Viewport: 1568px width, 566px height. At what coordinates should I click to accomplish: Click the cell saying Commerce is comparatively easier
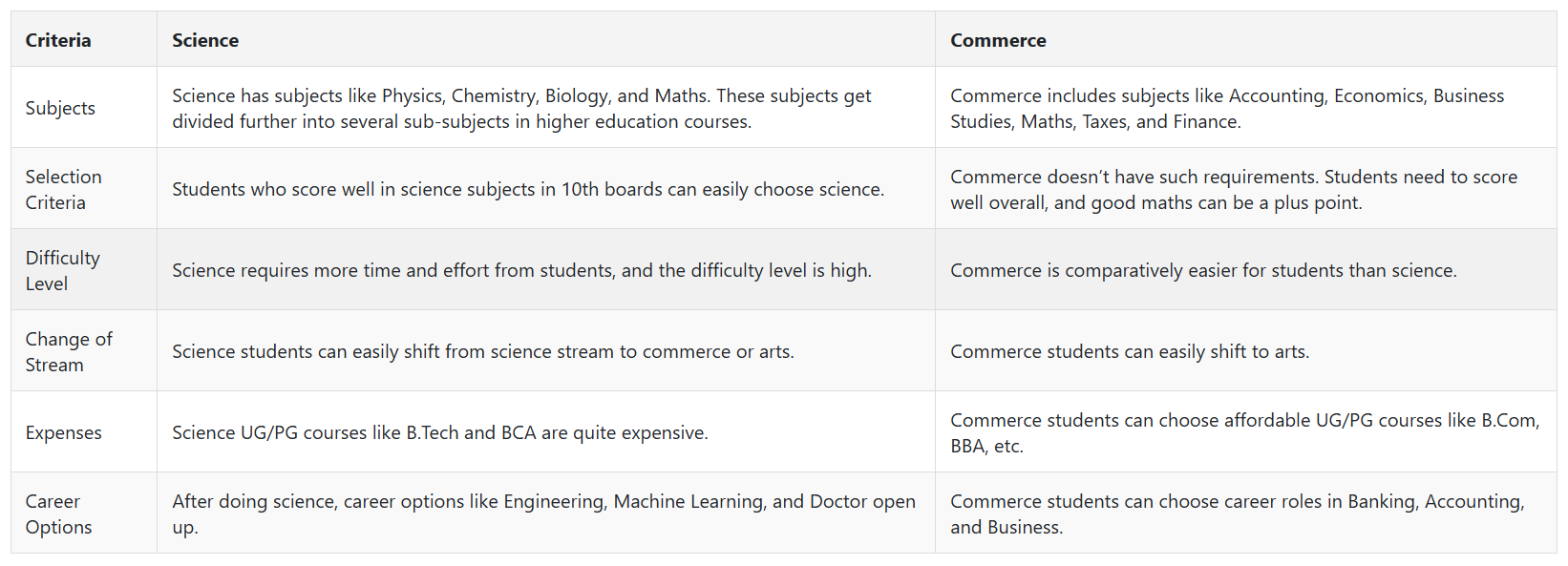(x=1246, y=270)
